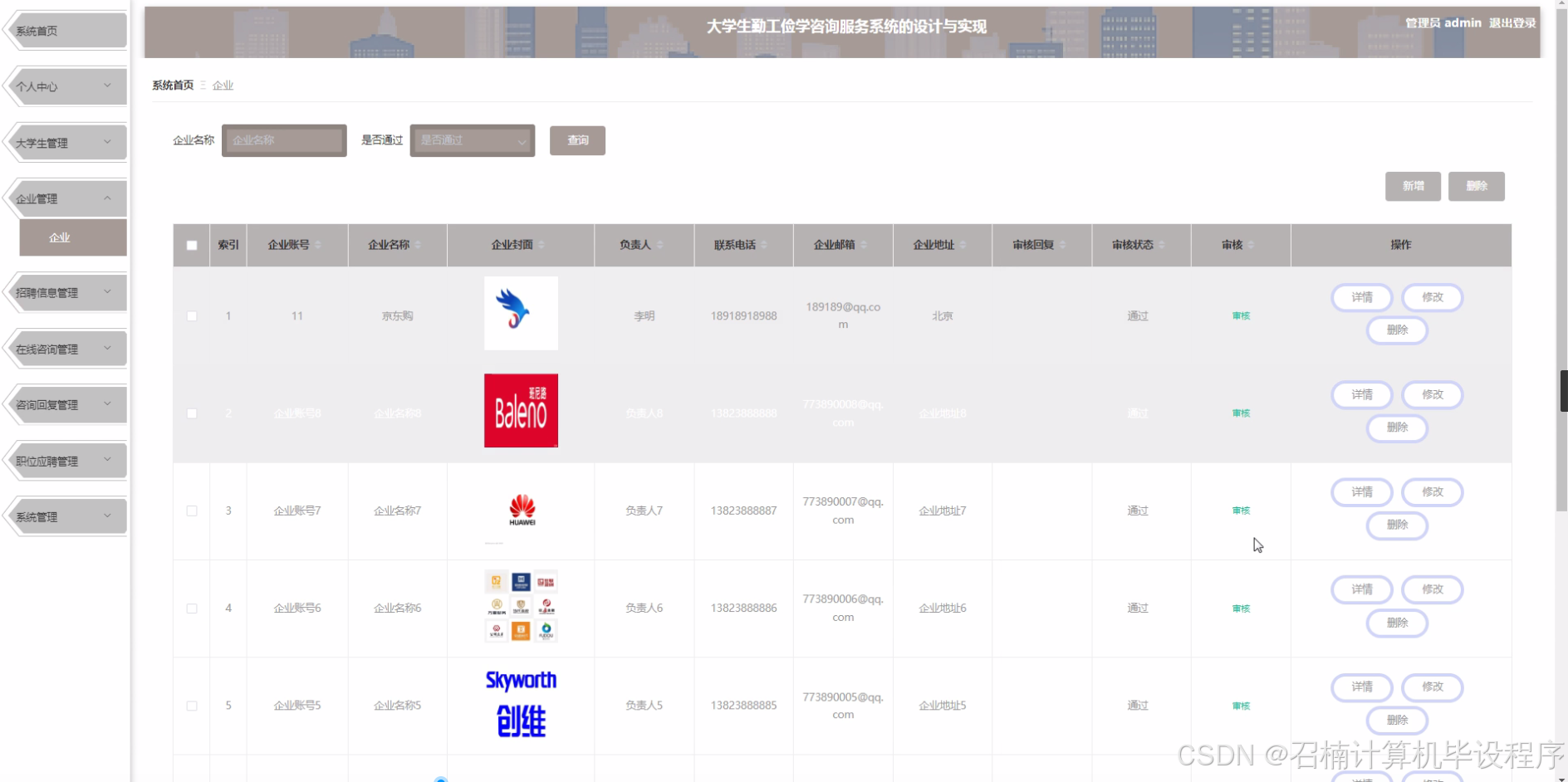
Task: Toggle the select-all checkbox in table header
Action: click(191, 245)
